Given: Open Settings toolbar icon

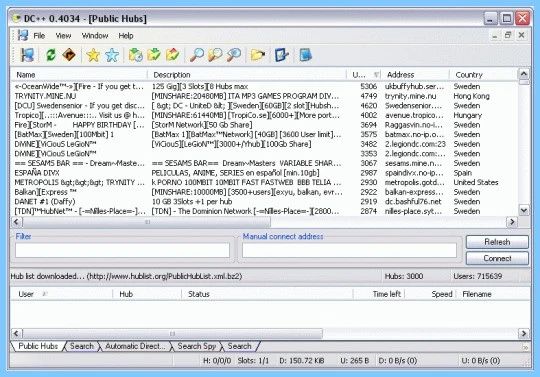Looking at the screenshot, I should [282, 55].
